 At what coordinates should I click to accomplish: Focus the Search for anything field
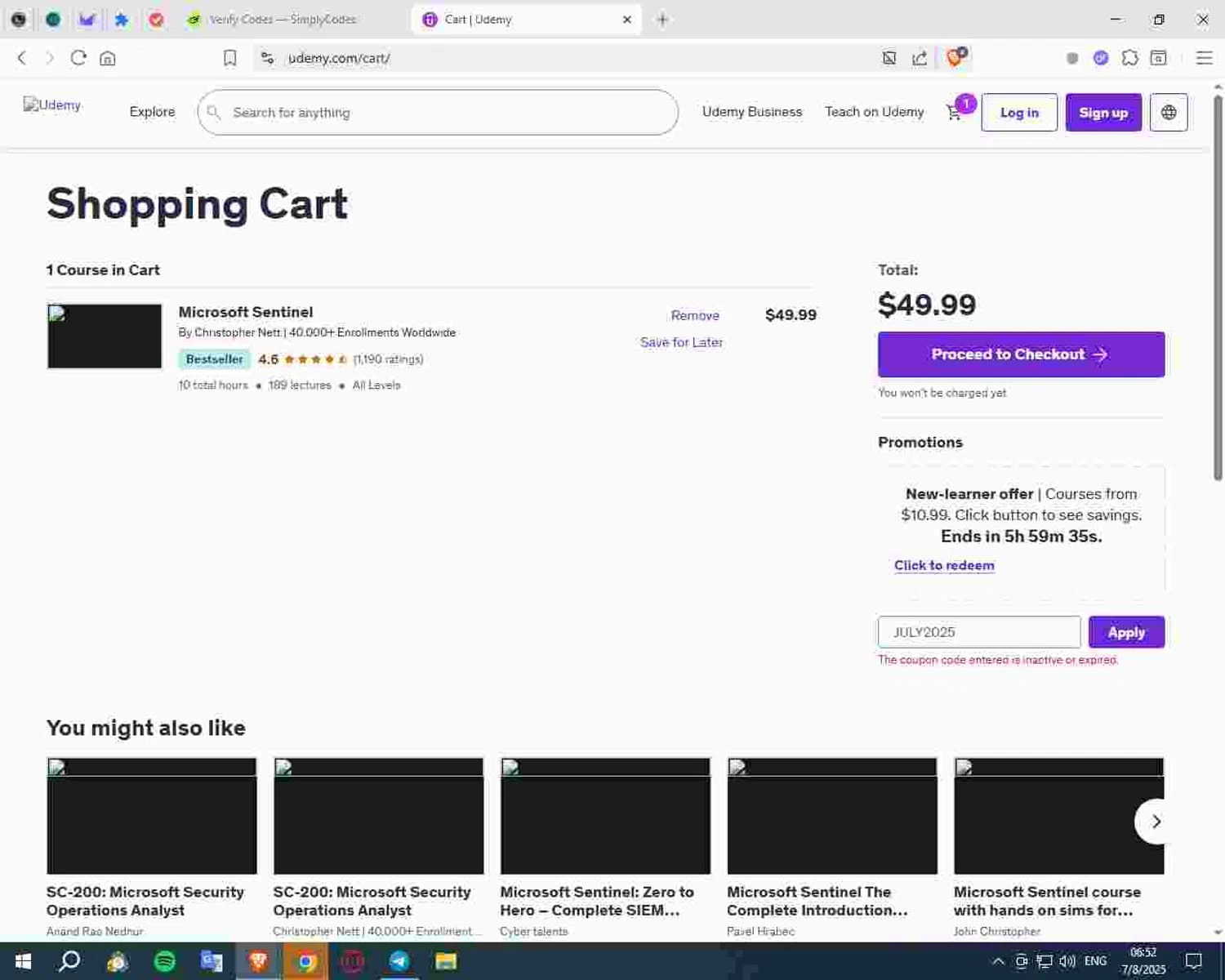point(438,112)
